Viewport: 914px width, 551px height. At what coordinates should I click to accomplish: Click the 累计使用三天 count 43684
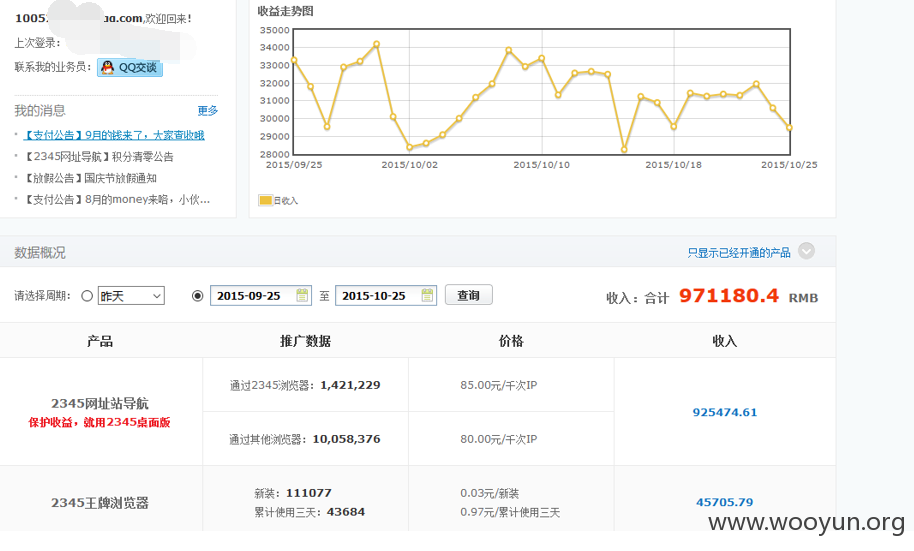[x=346, y=512]
